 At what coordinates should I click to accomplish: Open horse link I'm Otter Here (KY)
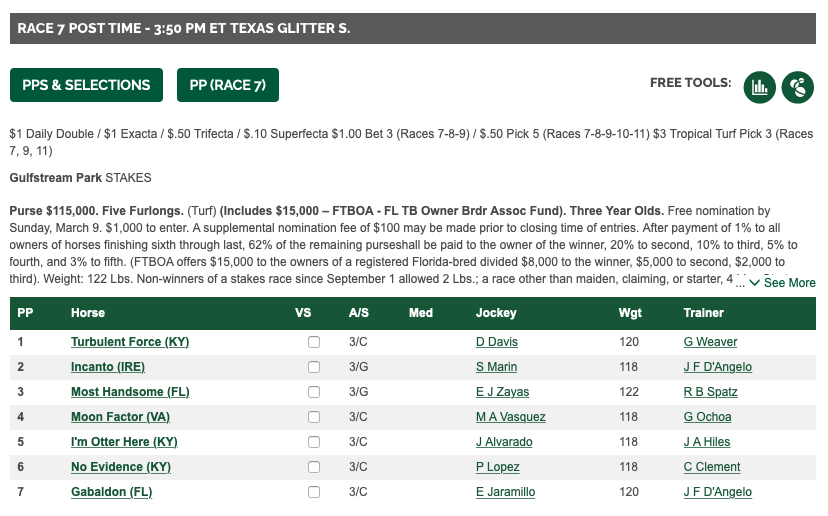click(x=124, y=442)
